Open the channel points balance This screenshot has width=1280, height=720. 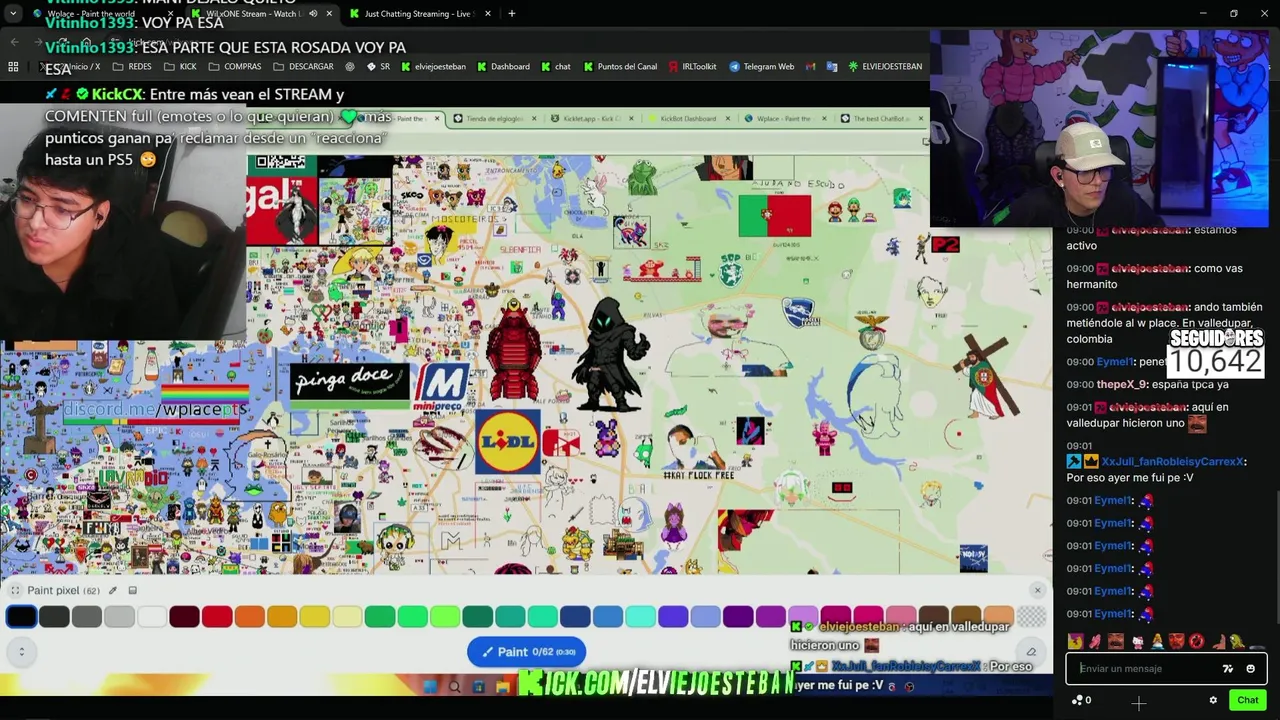(1081, 700)
